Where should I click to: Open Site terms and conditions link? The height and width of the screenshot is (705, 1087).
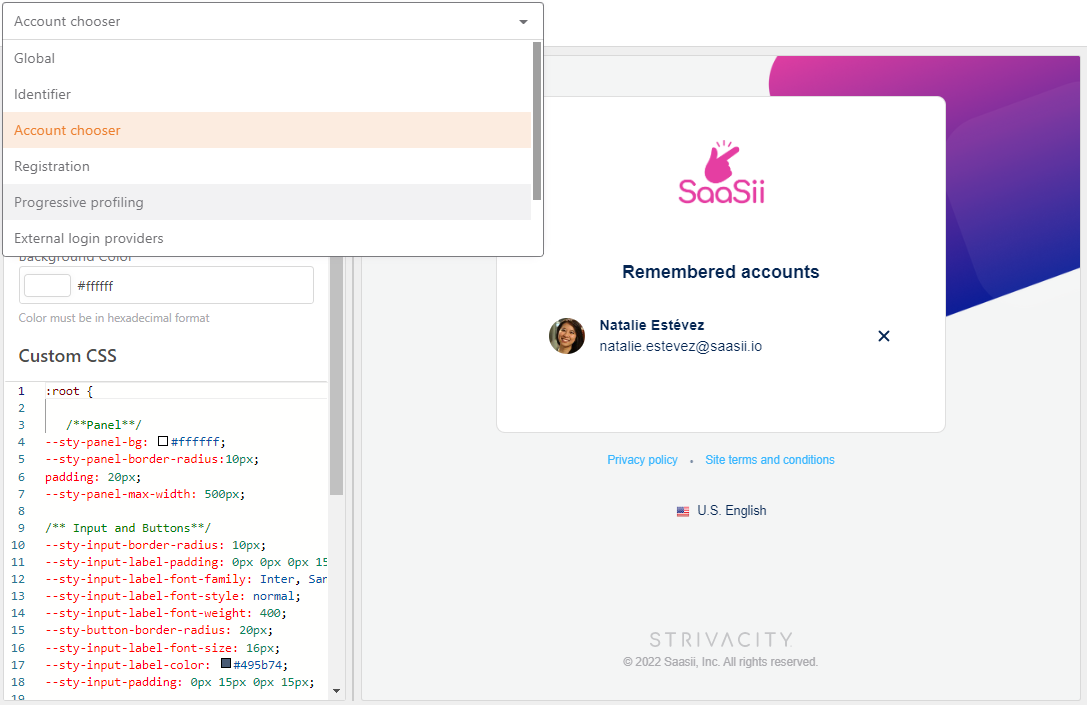(769, 460)
